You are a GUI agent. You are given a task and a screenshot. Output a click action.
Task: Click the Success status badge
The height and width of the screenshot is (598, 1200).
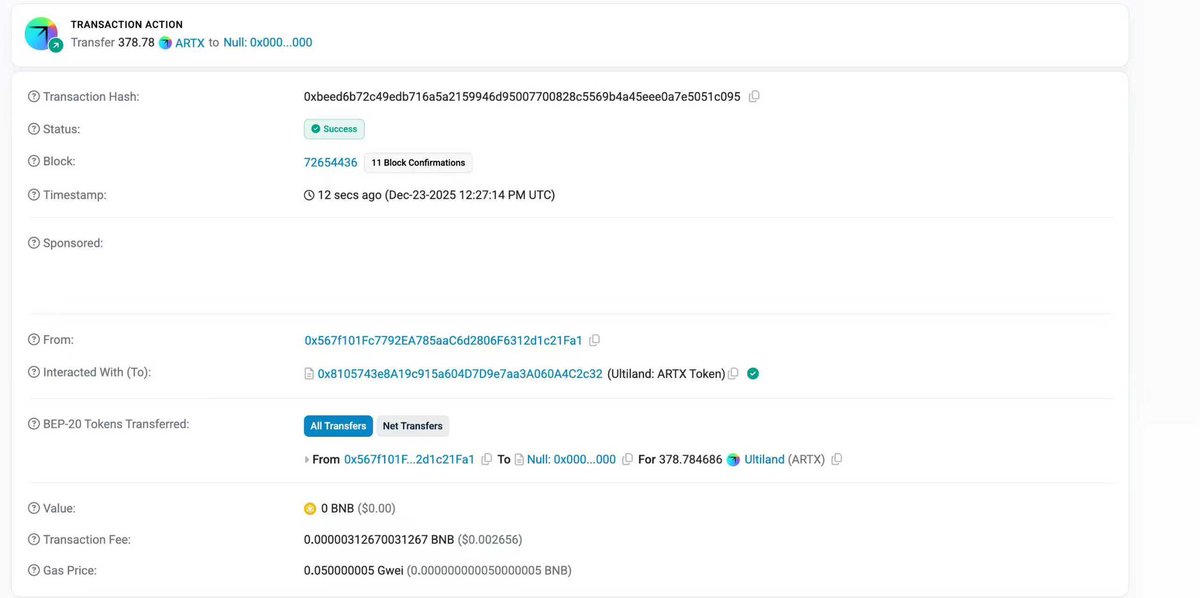tap(334, 129)
